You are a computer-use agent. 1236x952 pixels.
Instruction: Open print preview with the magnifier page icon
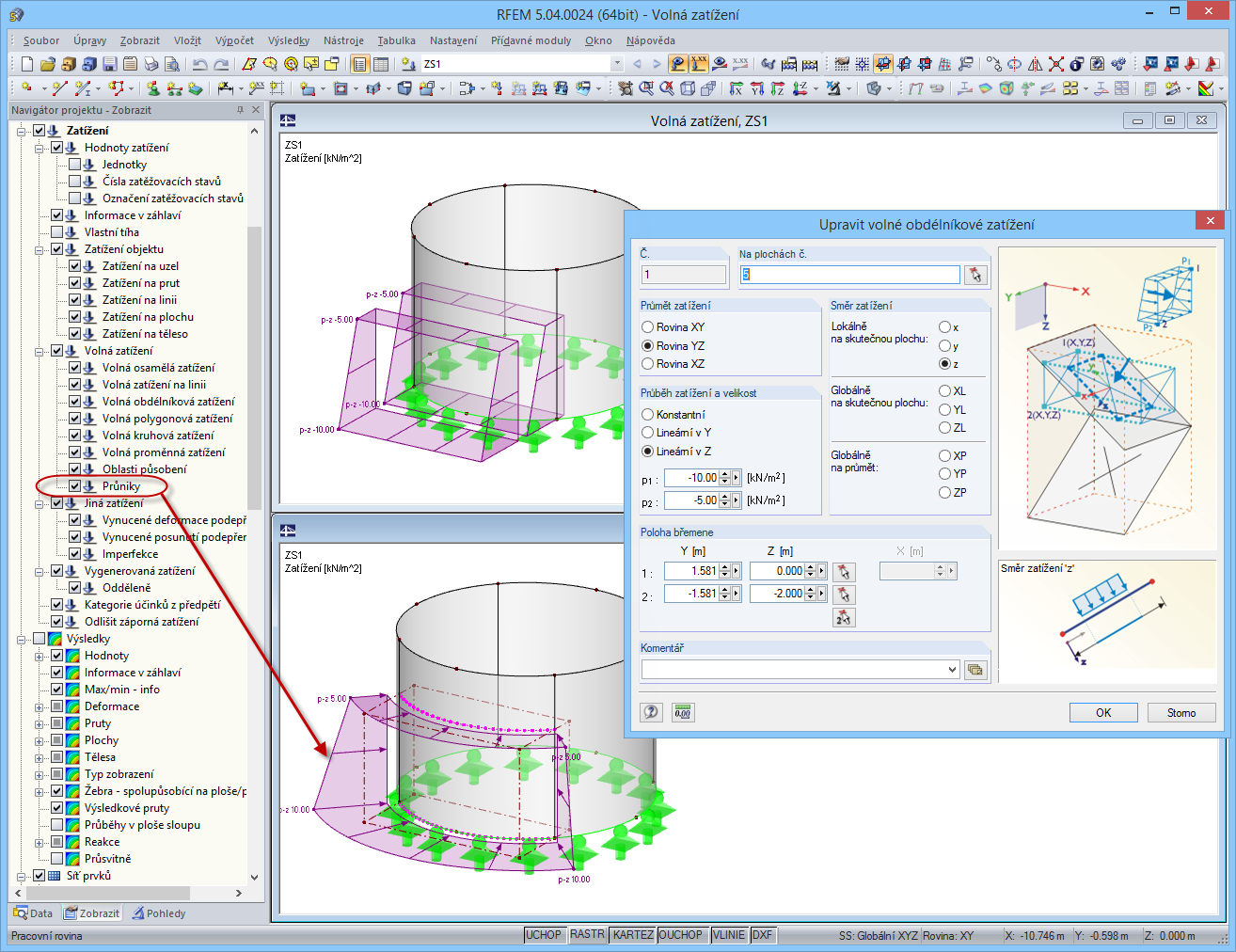[x=172, y=64]
